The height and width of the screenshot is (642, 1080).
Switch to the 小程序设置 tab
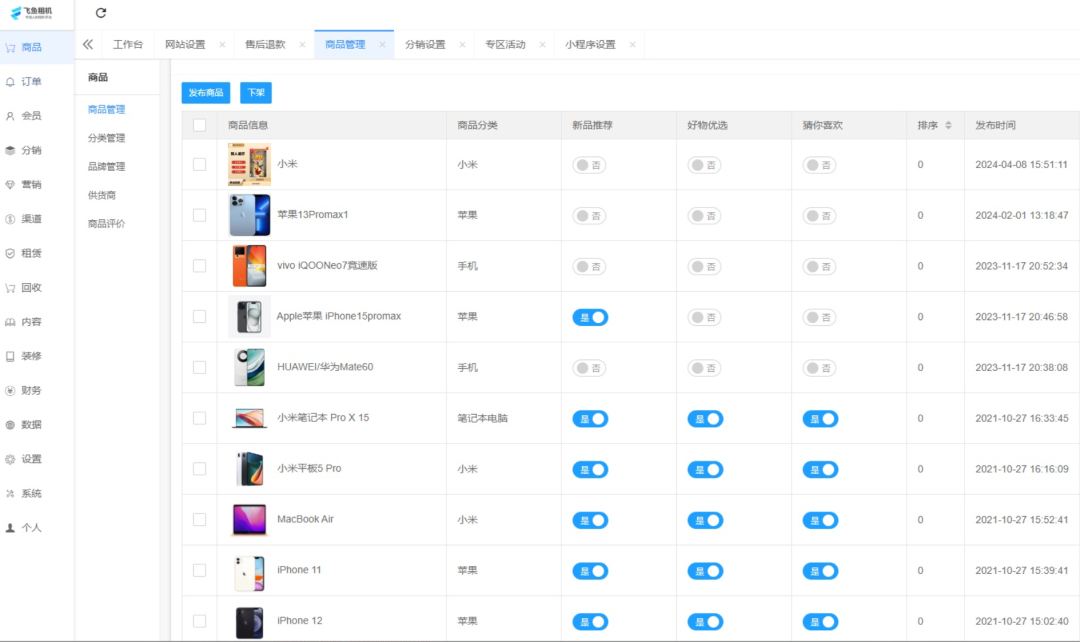click(x=590, y=45)
